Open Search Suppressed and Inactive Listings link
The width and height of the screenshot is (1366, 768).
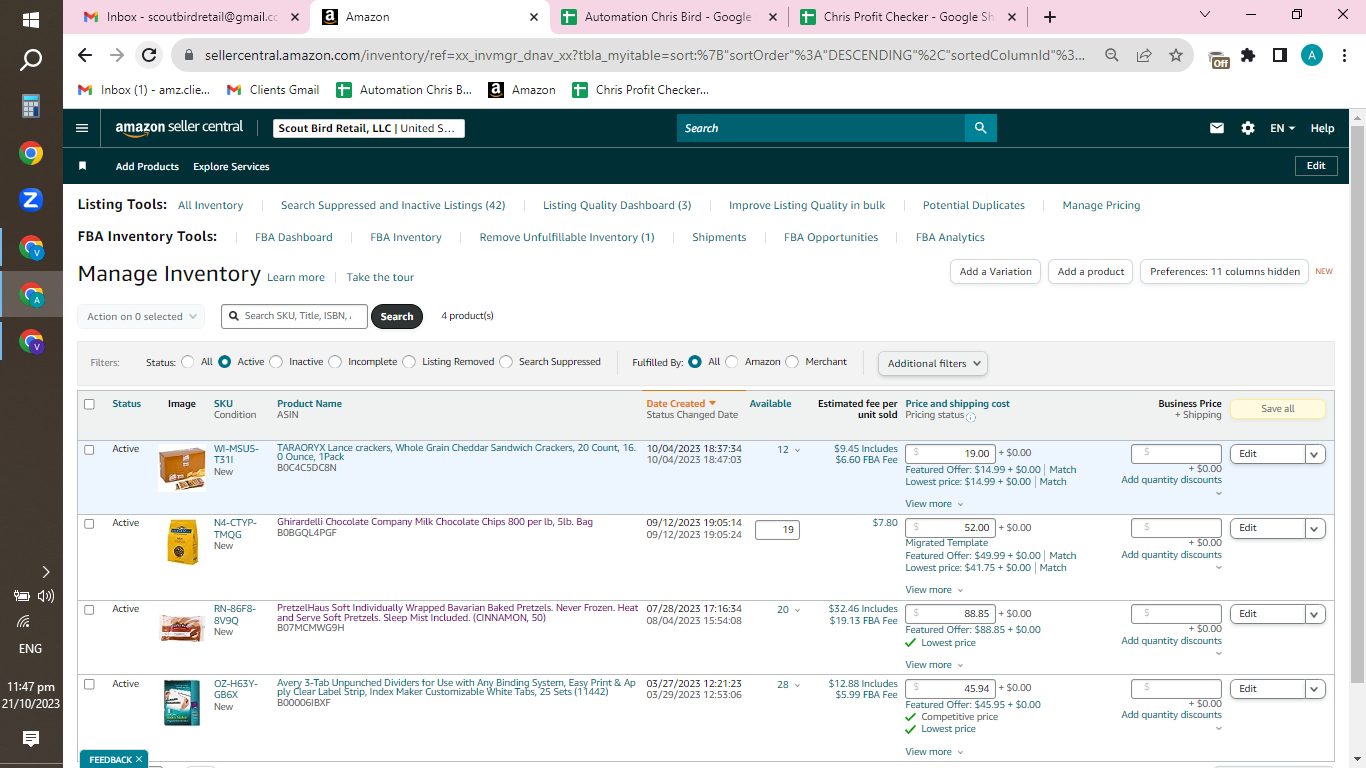click(393, 205)
